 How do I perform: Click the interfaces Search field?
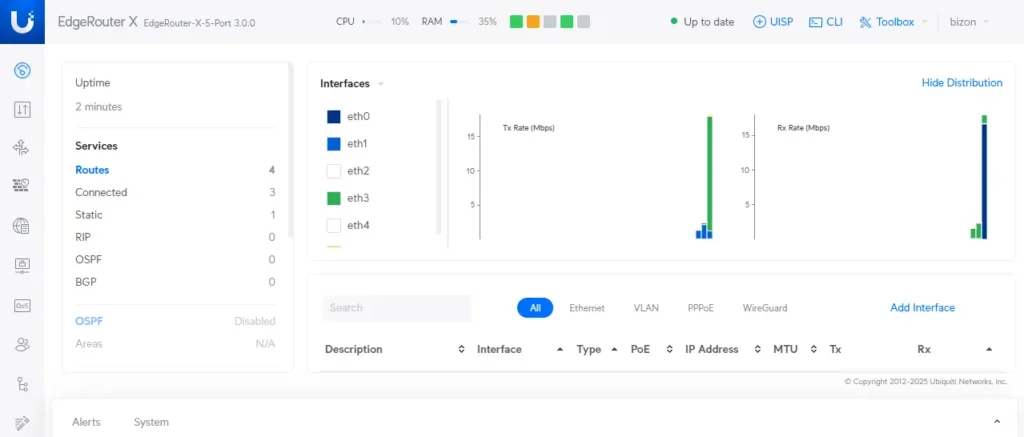[x=397, y=308]
